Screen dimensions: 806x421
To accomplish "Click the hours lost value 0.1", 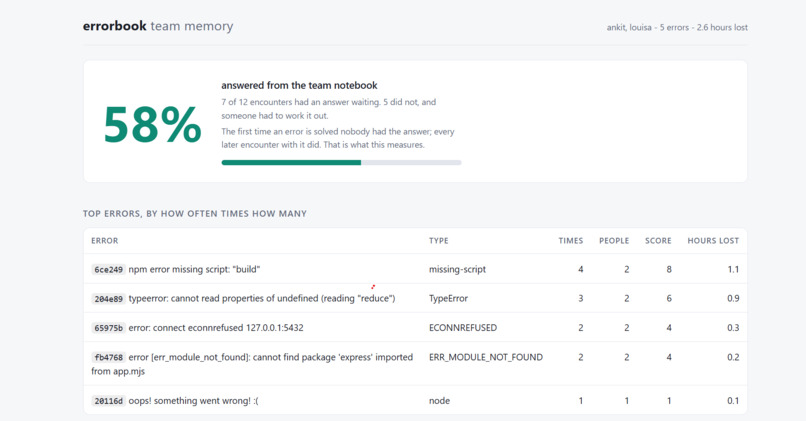I will (734, 401).
